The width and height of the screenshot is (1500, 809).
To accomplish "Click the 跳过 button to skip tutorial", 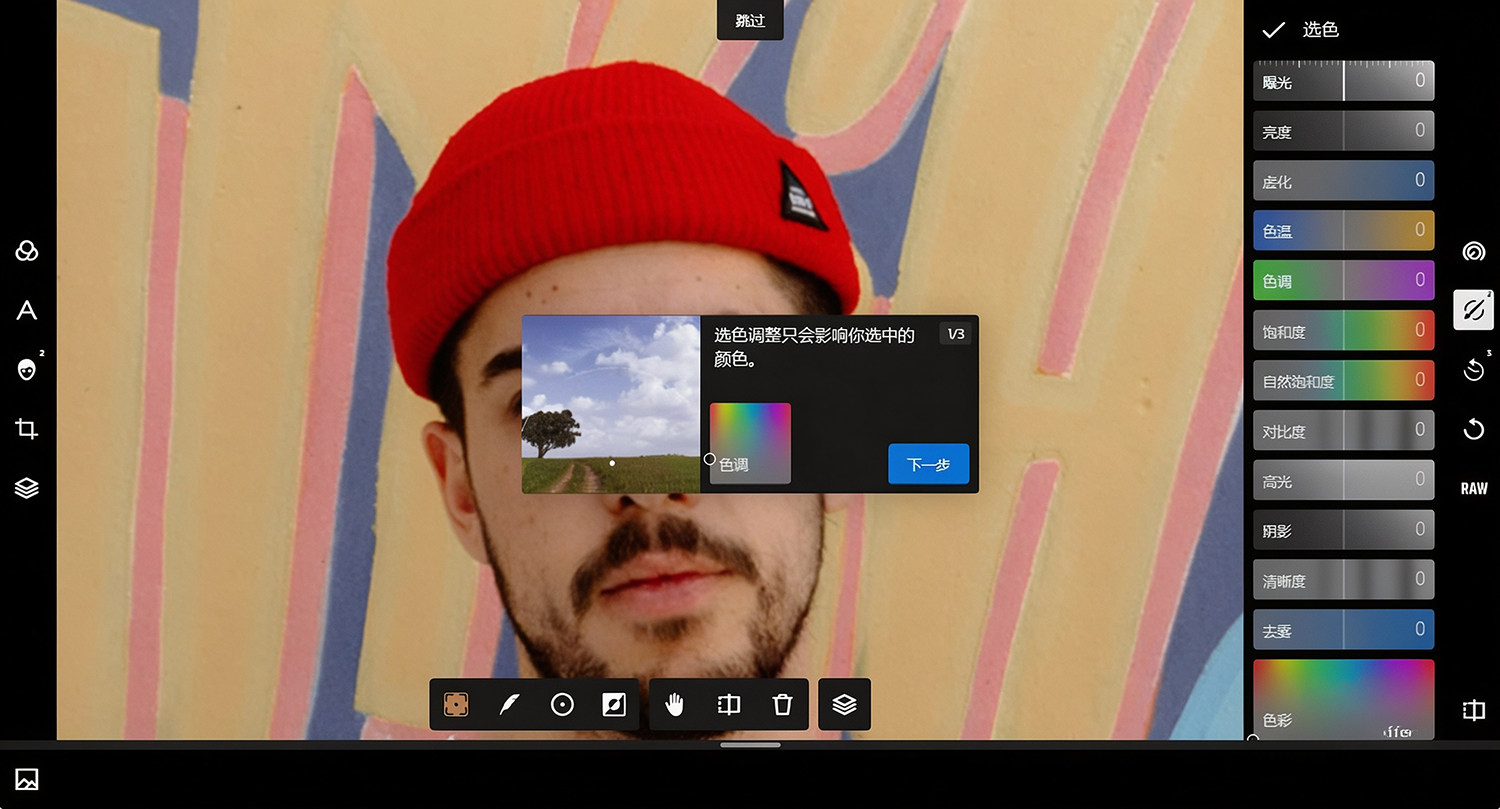I will pos(750,20).
